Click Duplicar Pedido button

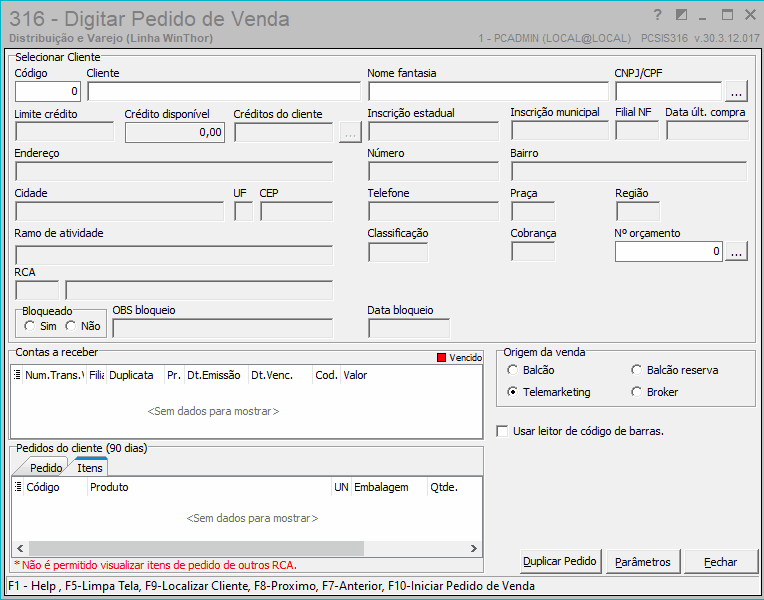coord(561,561)
